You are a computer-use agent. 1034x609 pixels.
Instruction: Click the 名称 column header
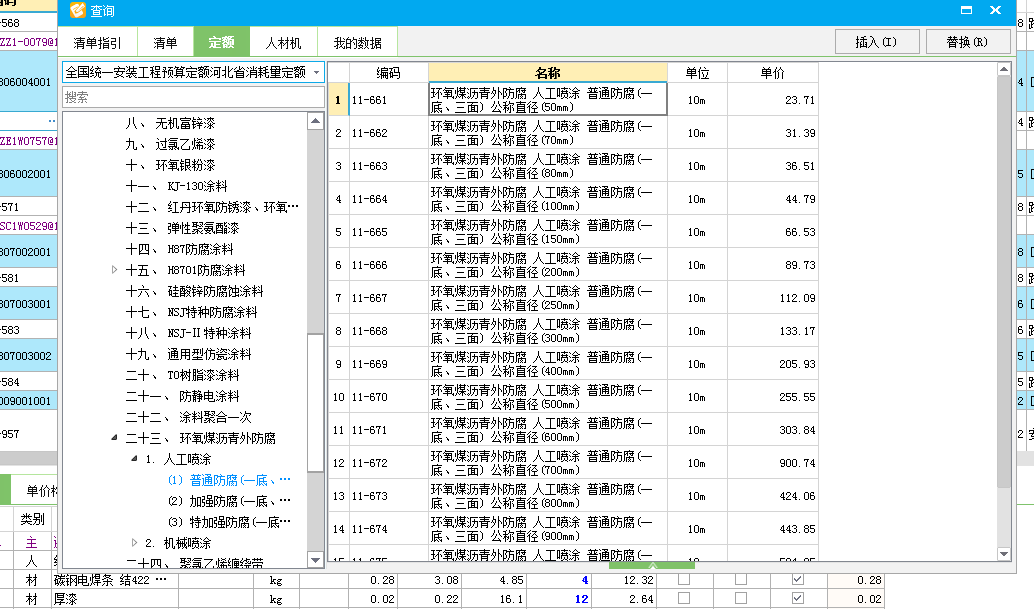548,72
